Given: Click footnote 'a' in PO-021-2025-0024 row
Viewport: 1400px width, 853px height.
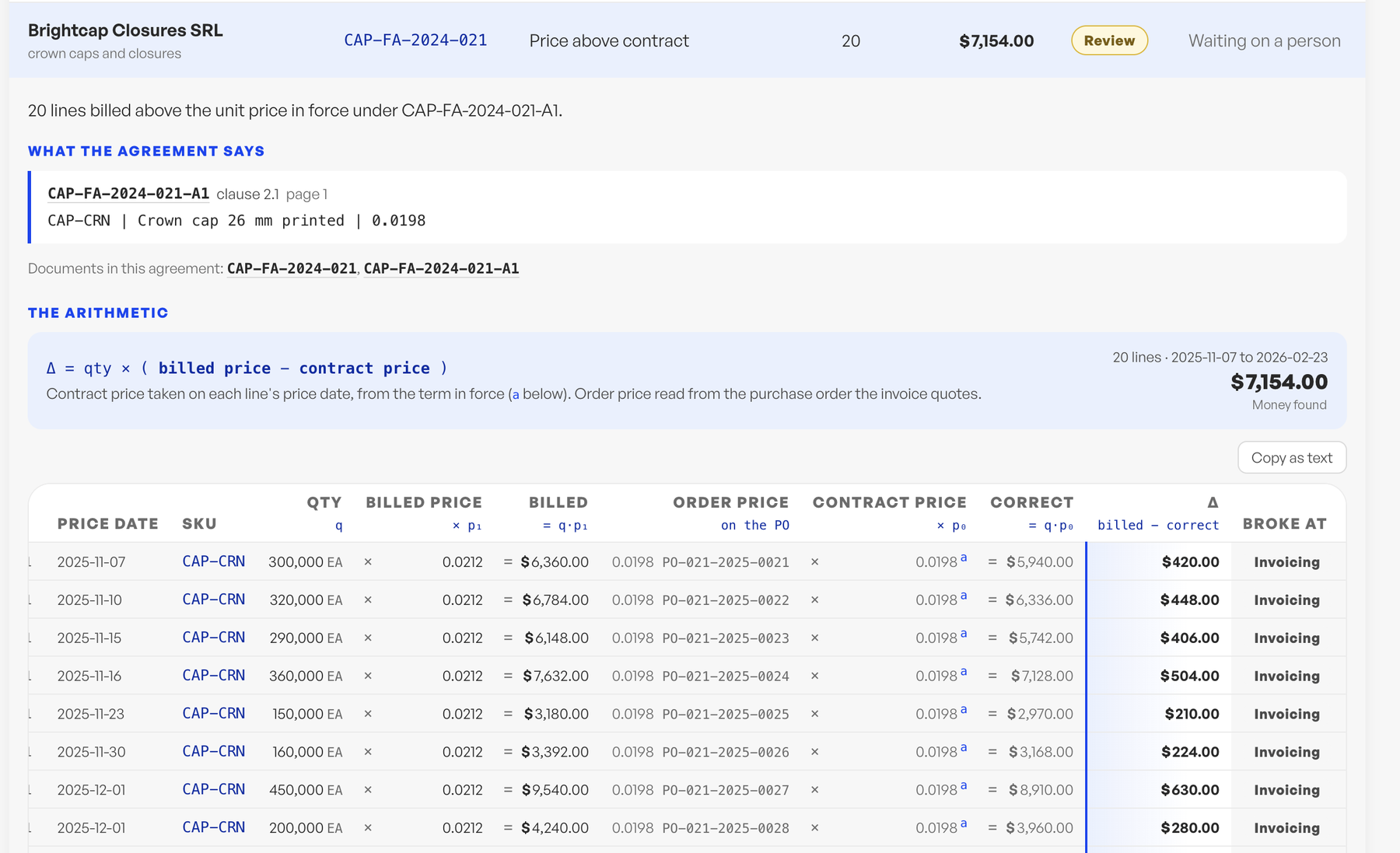Looking at the screenshot, I should point(964,672).
